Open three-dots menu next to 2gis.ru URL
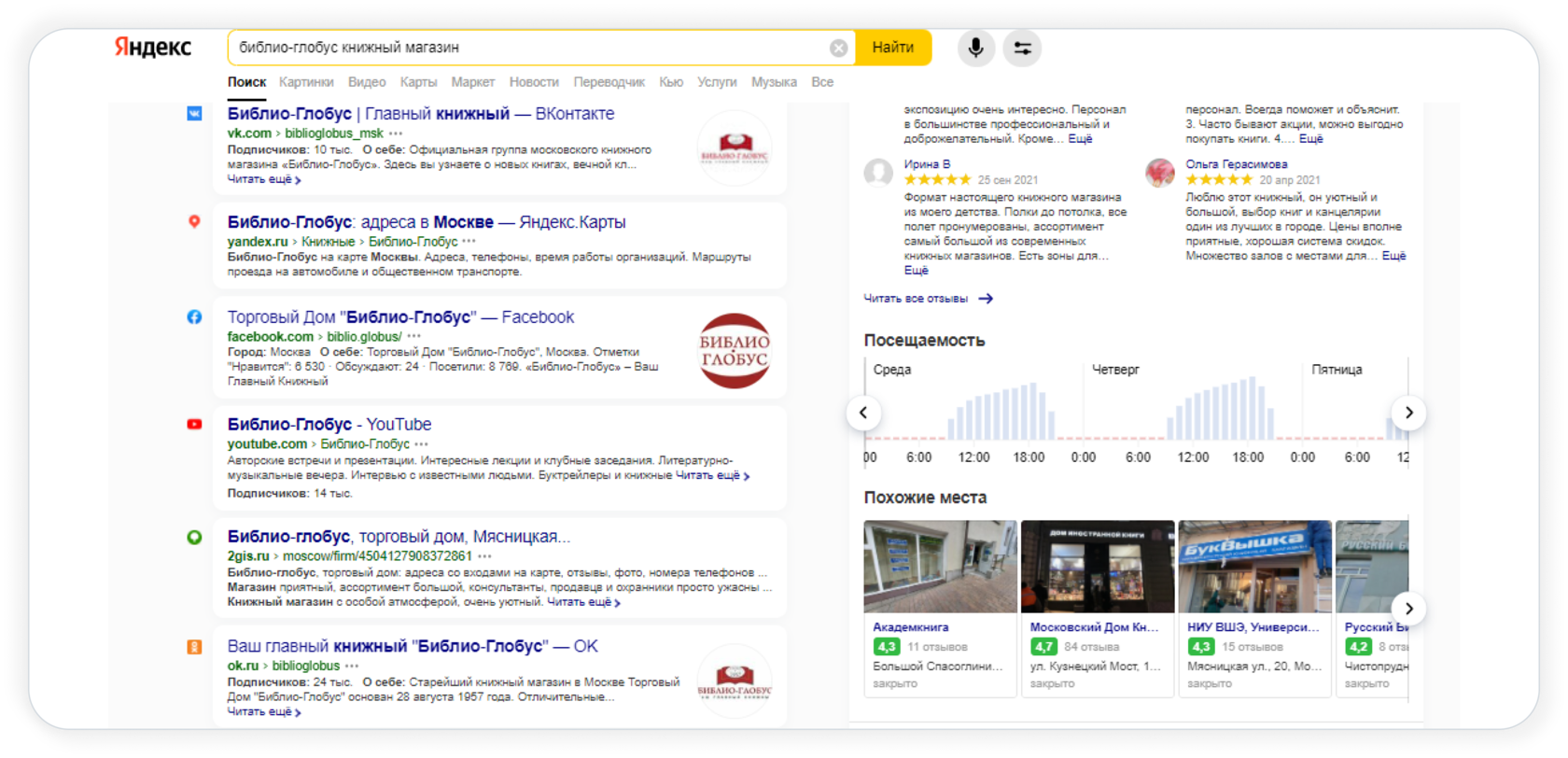Screen dimensions: 1568x758 pyautogui.click(x=484, y=556)
